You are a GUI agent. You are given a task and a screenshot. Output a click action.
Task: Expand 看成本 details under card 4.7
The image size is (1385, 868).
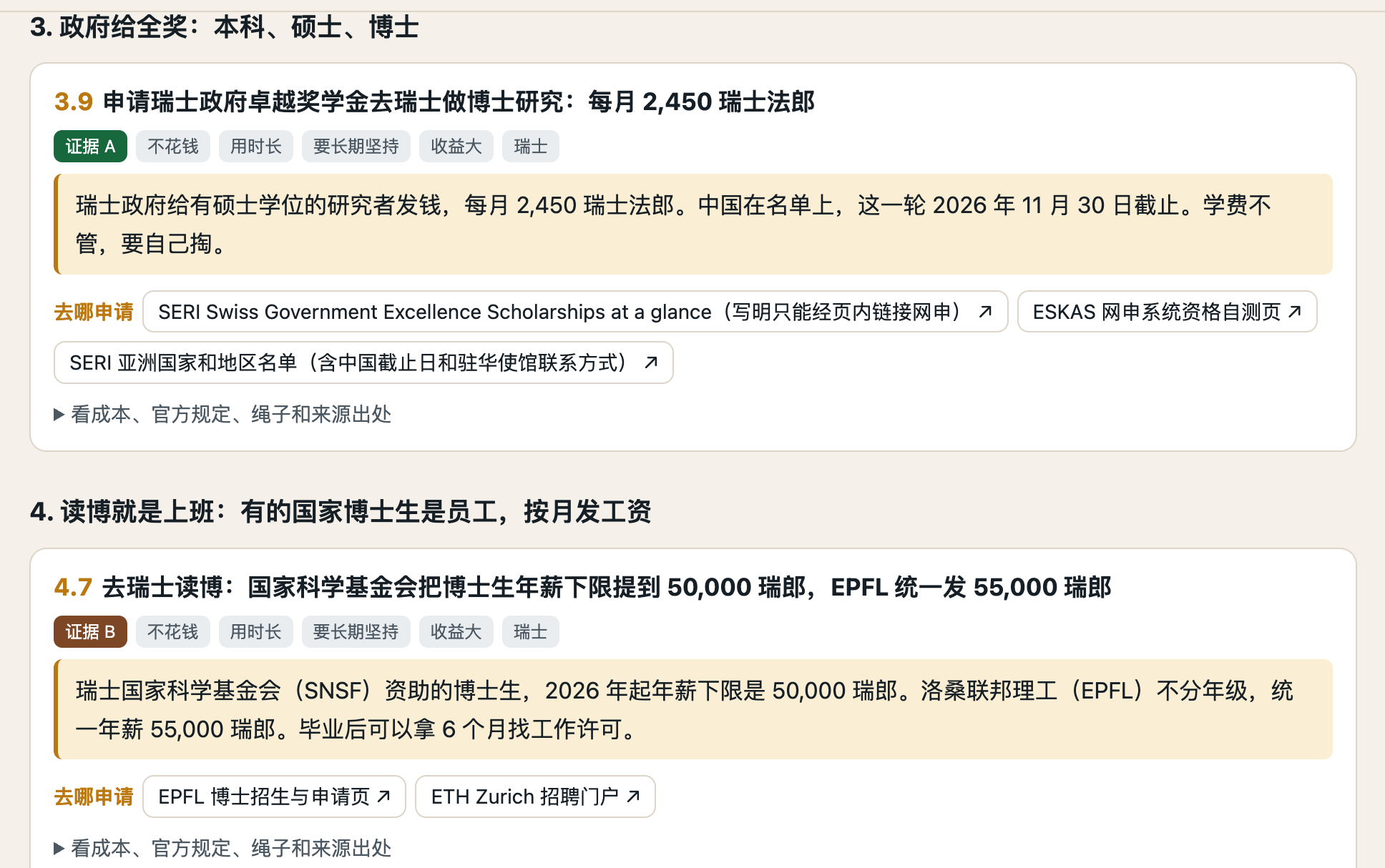[222, 848]
